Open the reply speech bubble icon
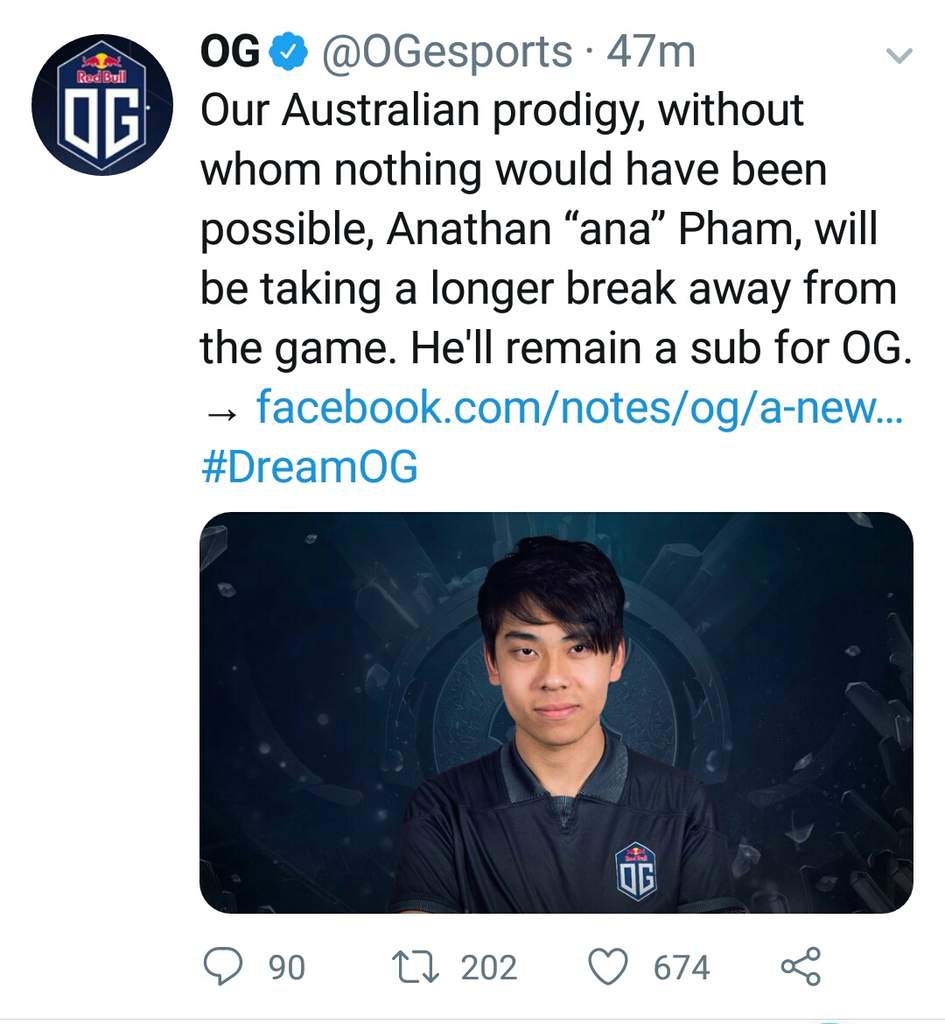The width and height of the screenshot is (945, 1024). (x=223, y=967)
